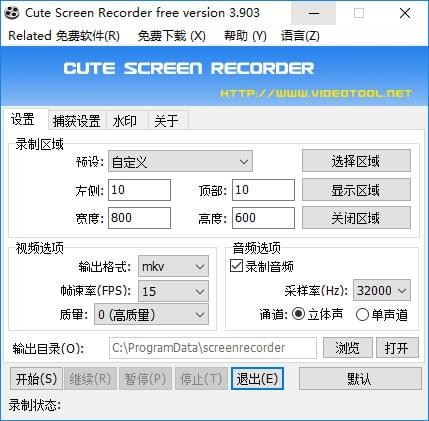Screen dimensions: 429x421
Task: Click the Cute Screen Recorder title bar icon
Action: tap(12, 13)
